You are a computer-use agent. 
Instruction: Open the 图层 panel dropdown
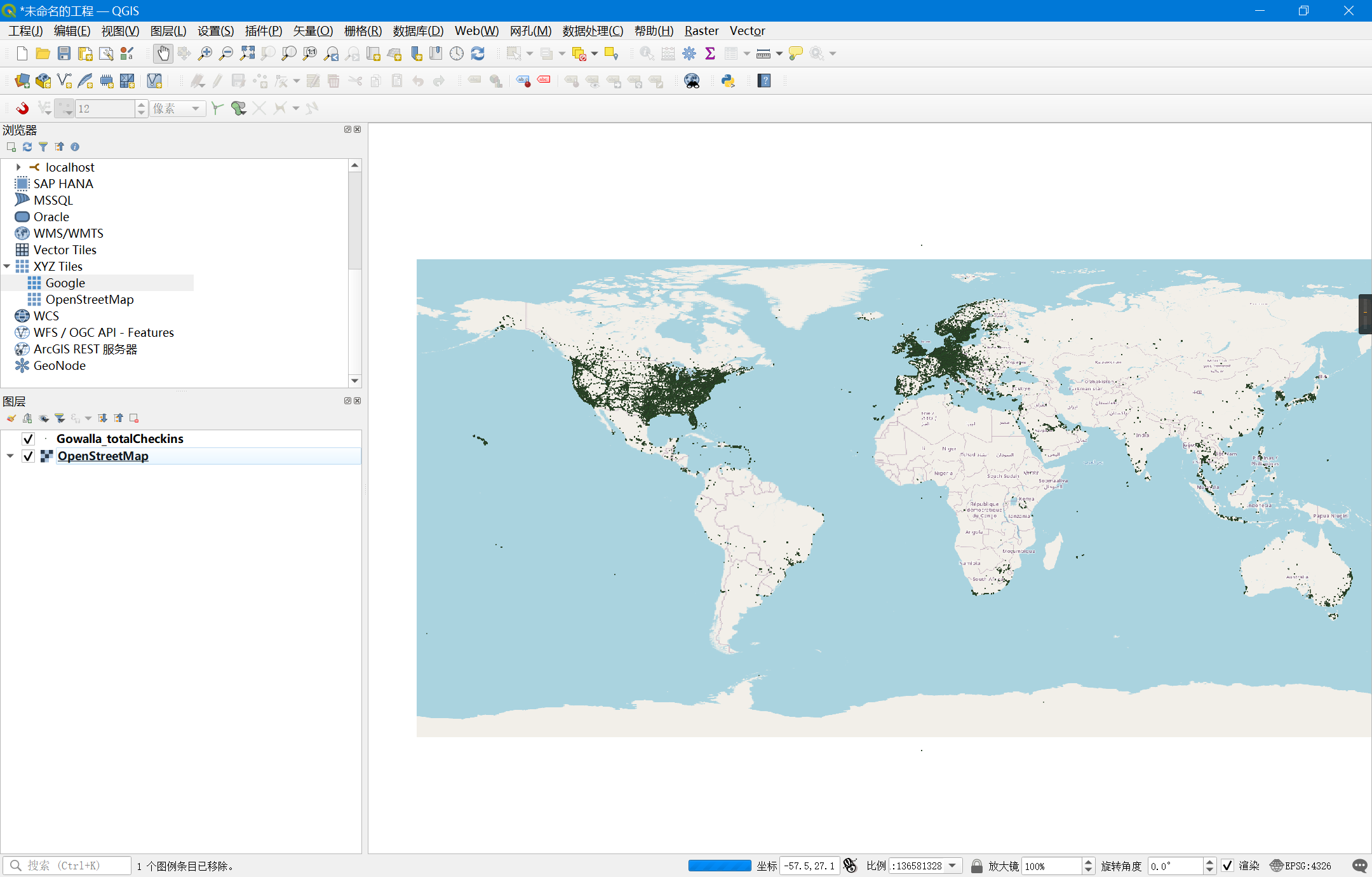tap(89, 418)
